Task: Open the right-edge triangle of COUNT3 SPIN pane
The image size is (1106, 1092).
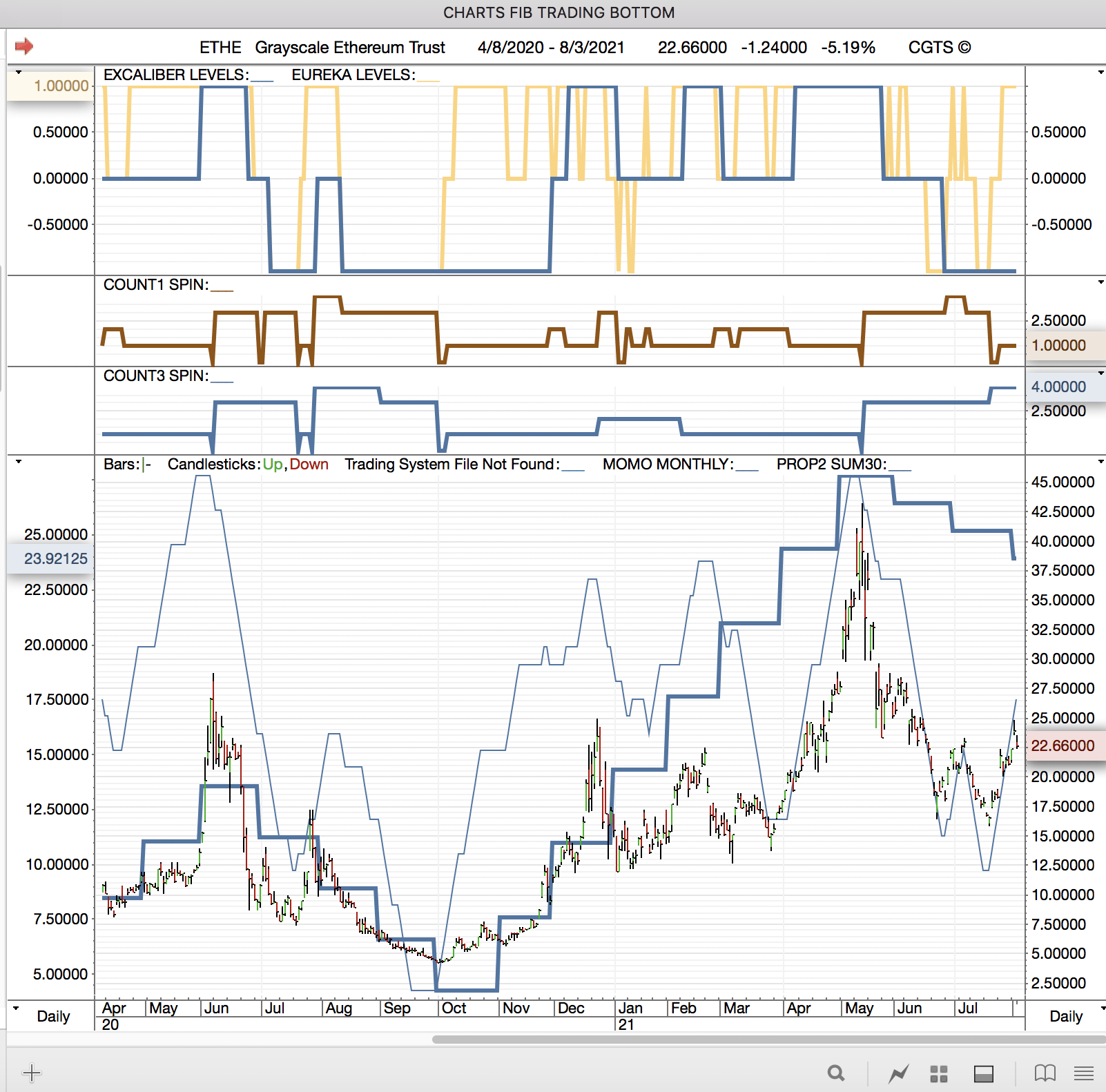Action: pyautogui.click(x=1100, y=373)
